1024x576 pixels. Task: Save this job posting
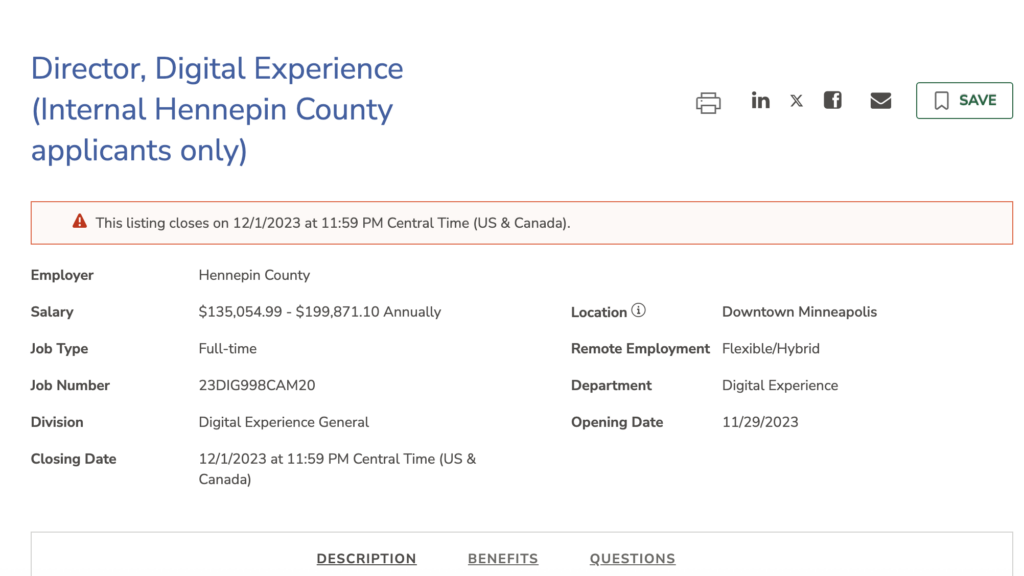(x=964, y=101)
